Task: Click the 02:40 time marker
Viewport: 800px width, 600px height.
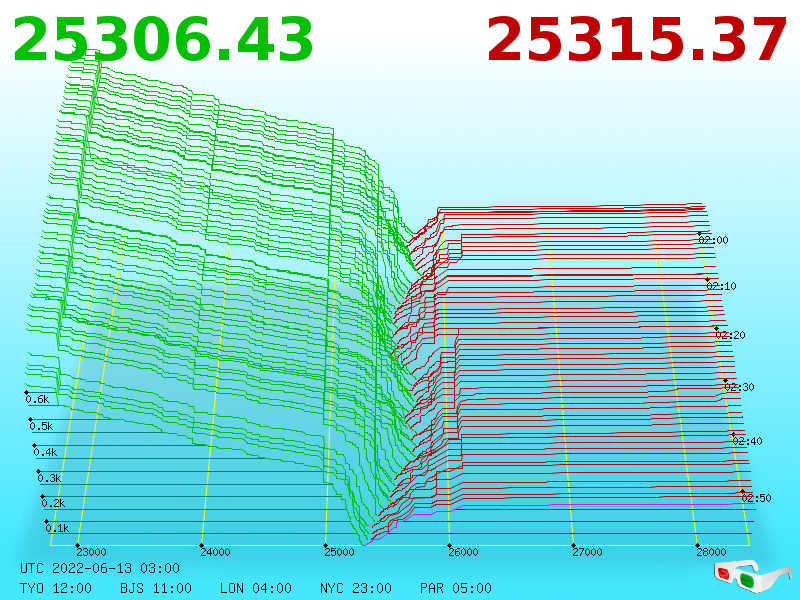Action: pos(747,441)
